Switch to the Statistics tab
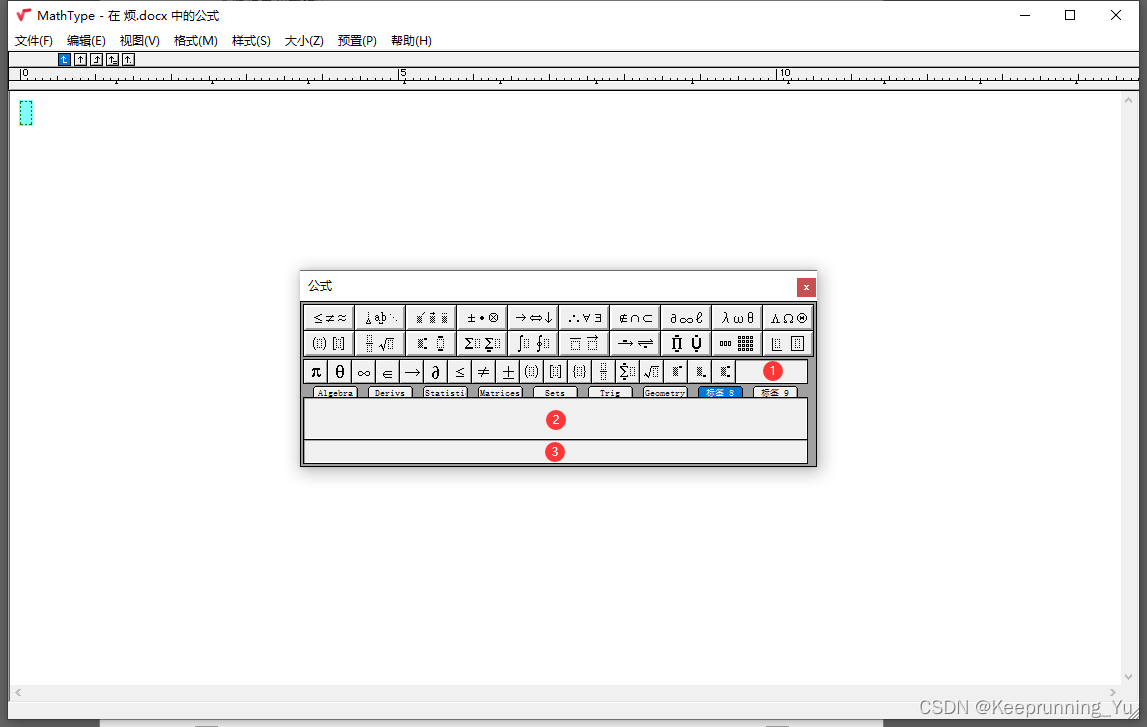Viewport: 1147px width, 727px height. click(445, 393)
